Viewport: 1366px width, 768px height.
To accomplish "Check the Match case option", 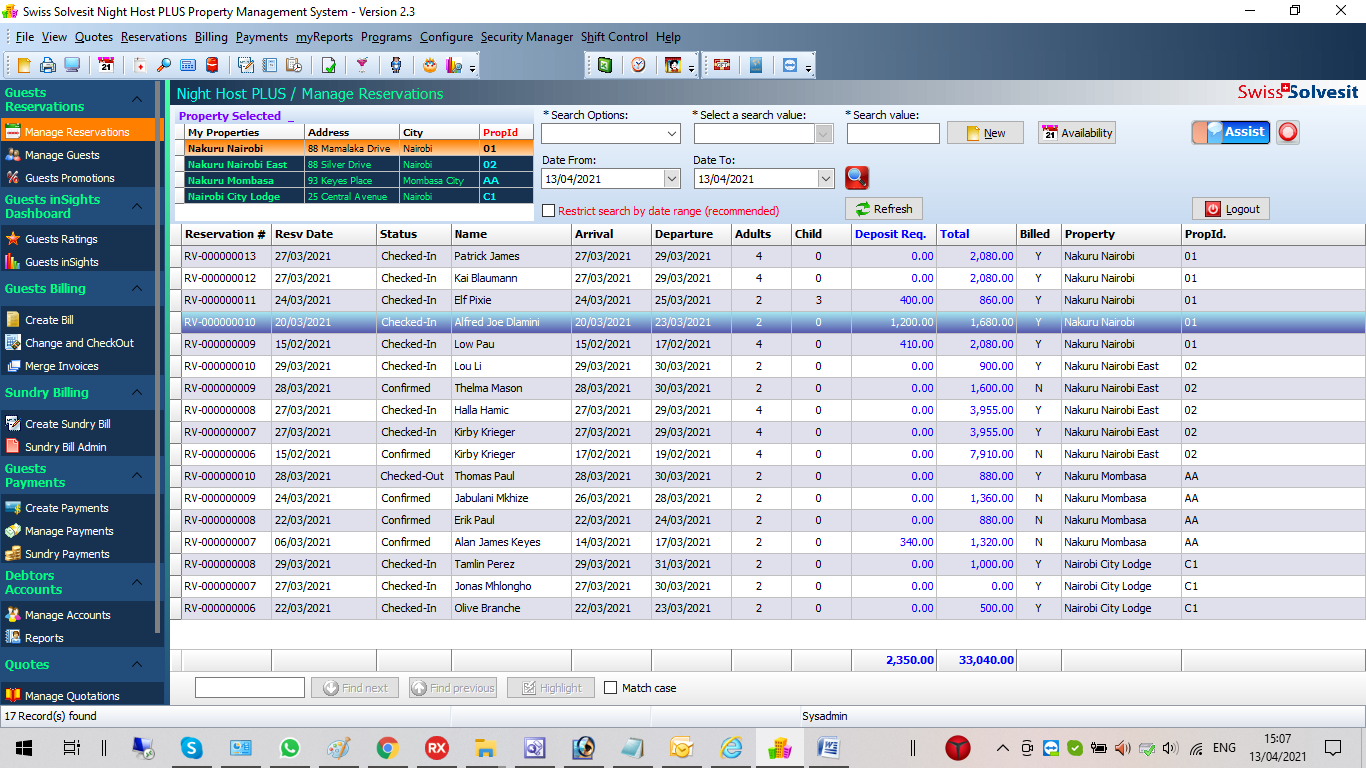I will 613,687.
